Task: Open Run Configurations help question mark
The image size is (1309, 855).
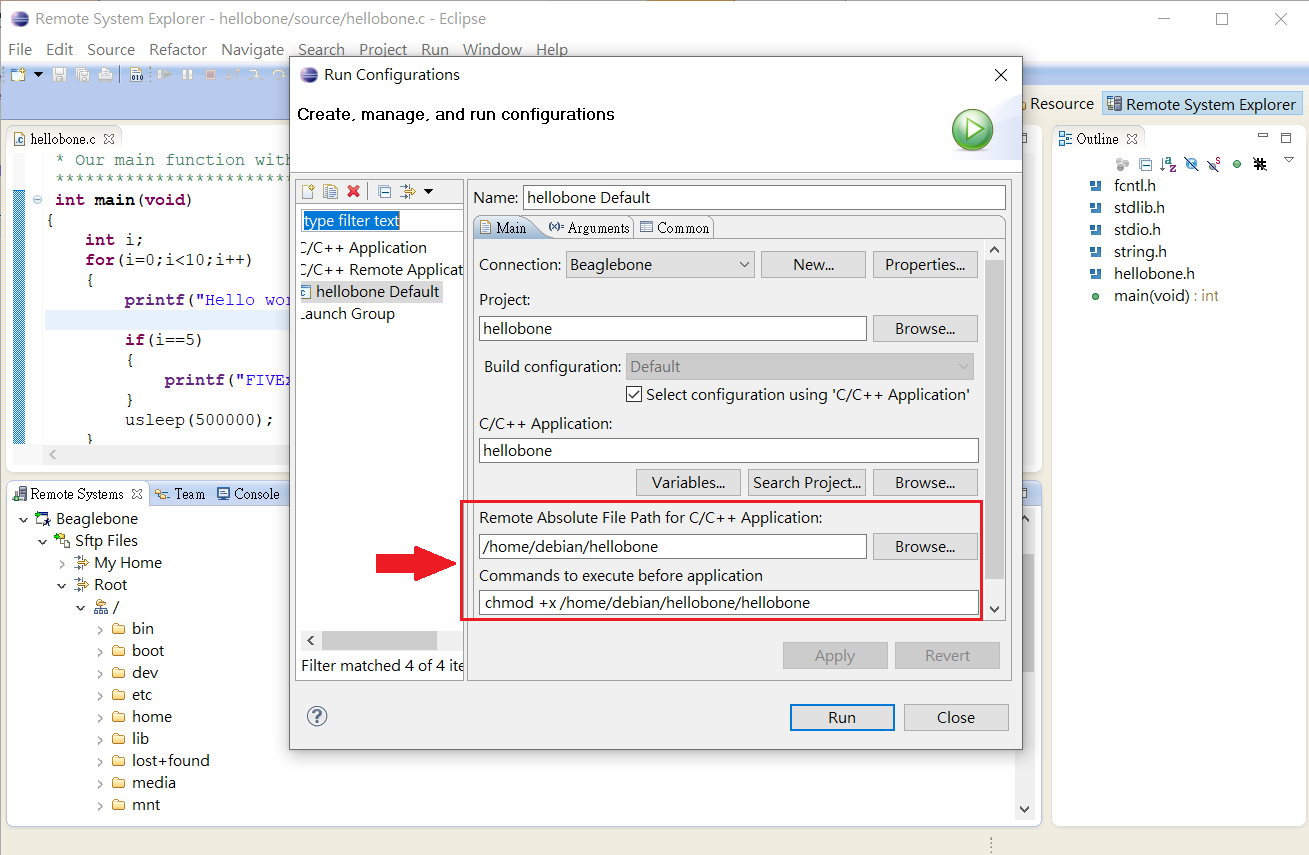Action: [x=317, y=716]
